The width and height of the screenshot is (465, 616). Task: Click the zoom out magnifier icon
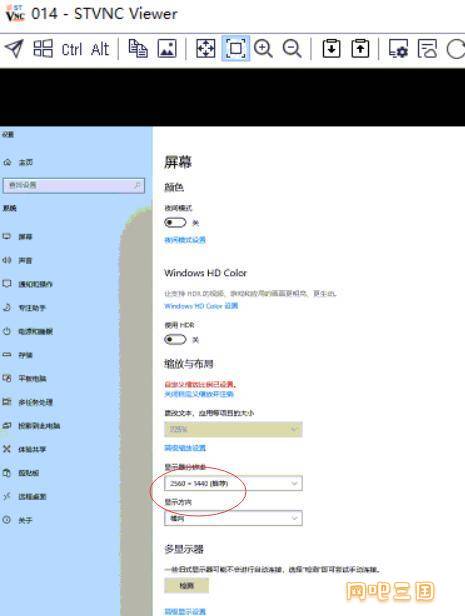[292, 49]
